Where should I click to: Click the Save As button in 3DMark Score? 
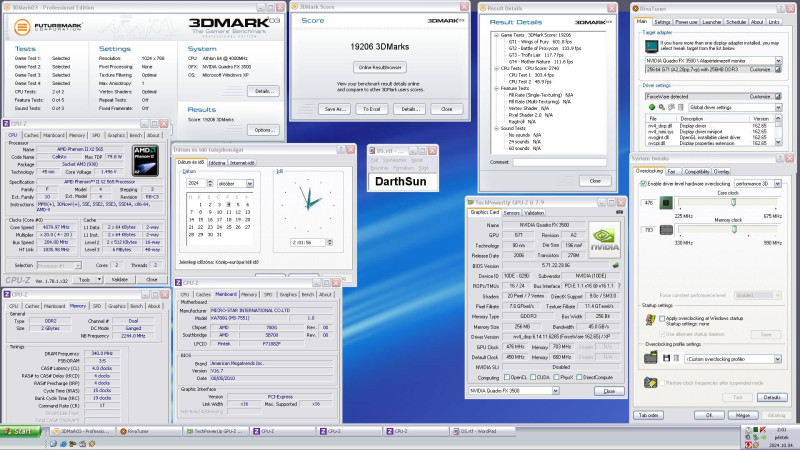point(335,109)
